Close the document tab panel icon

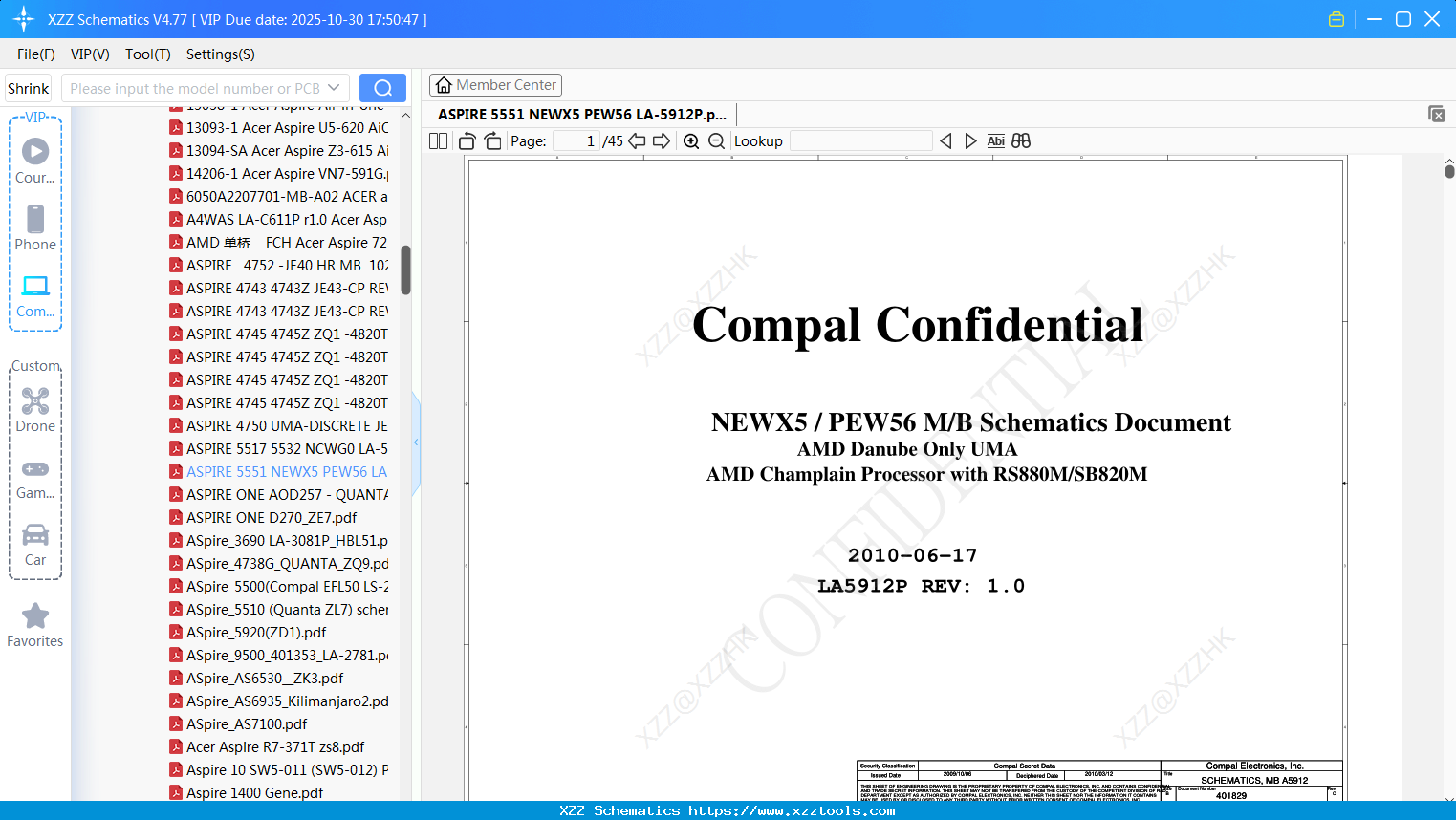pyautogui.click(x=1436, y=114)
